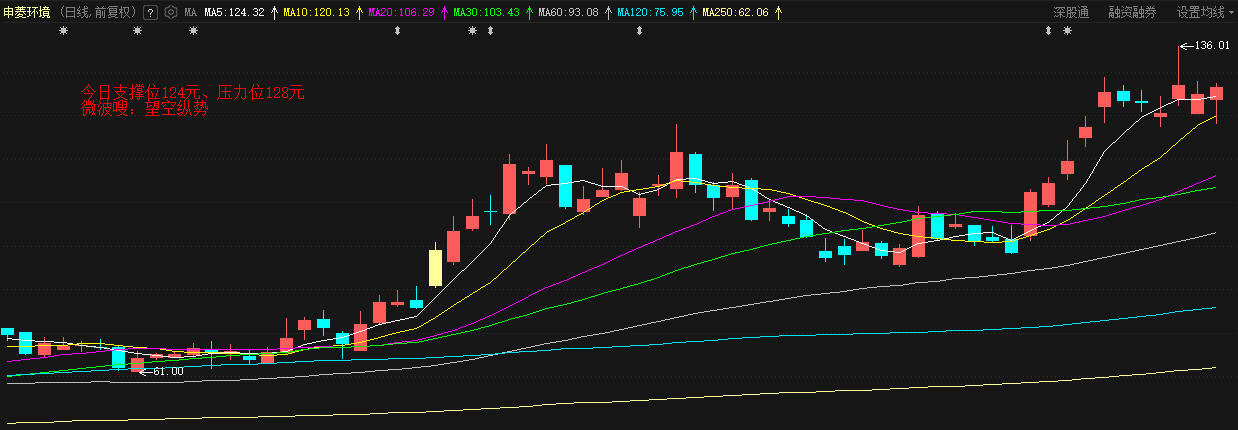Click the up arrow after MA250 value
Screen dimensions: 1238x430
pos(778,13)
